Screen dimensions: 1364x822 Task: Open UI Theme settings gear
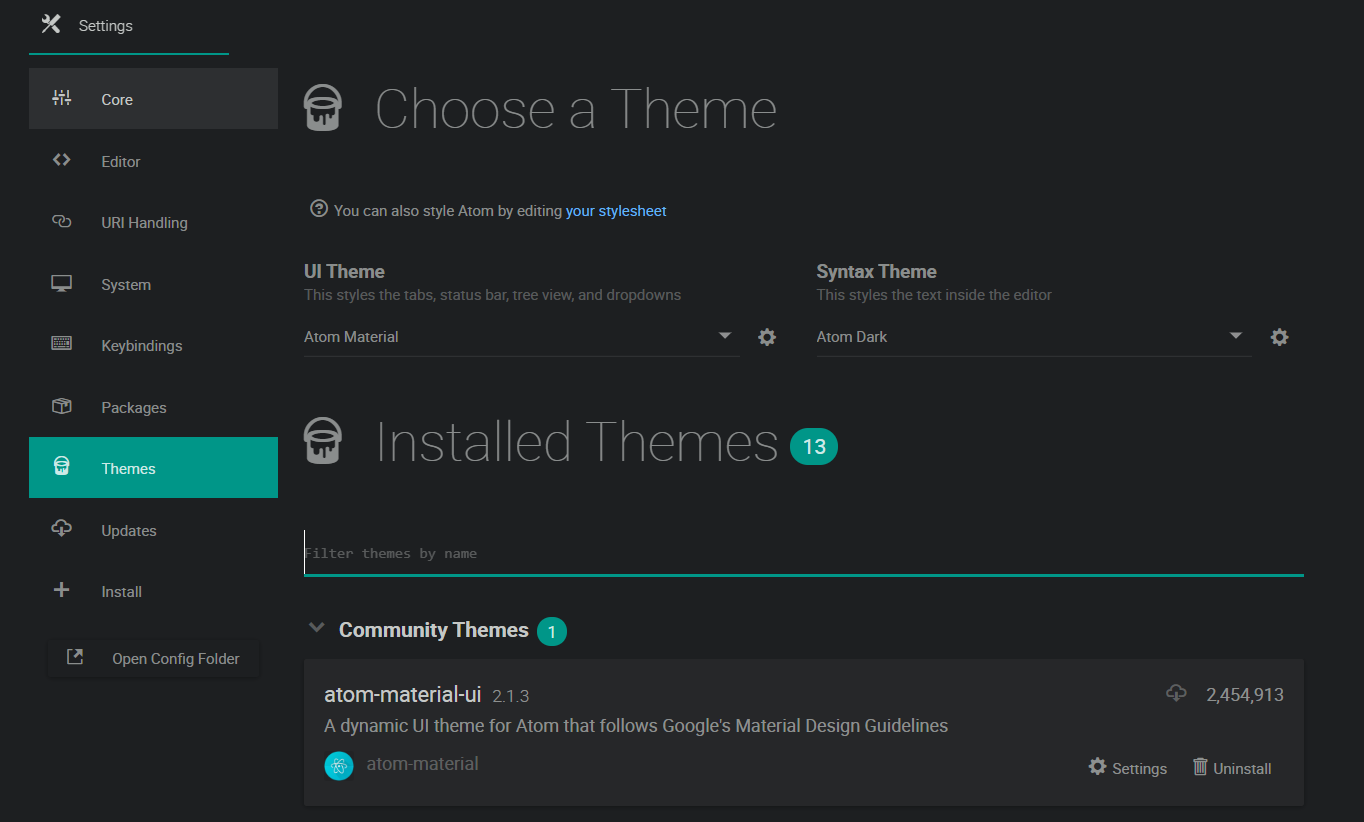pyautogui.click(x=767, y=337)
